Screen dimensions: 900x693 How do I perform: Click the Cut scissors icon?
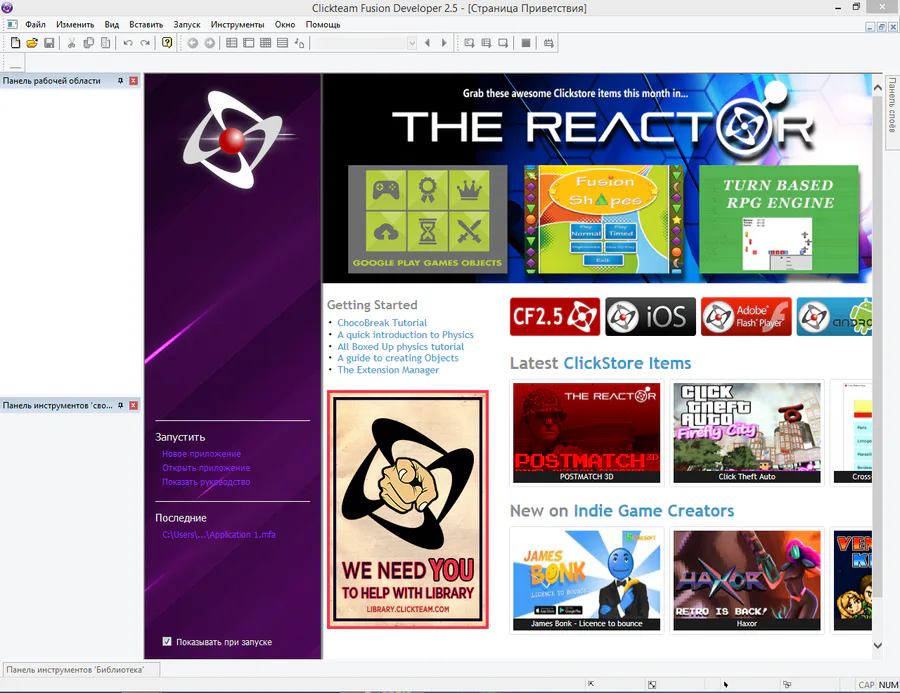(71, 43)
